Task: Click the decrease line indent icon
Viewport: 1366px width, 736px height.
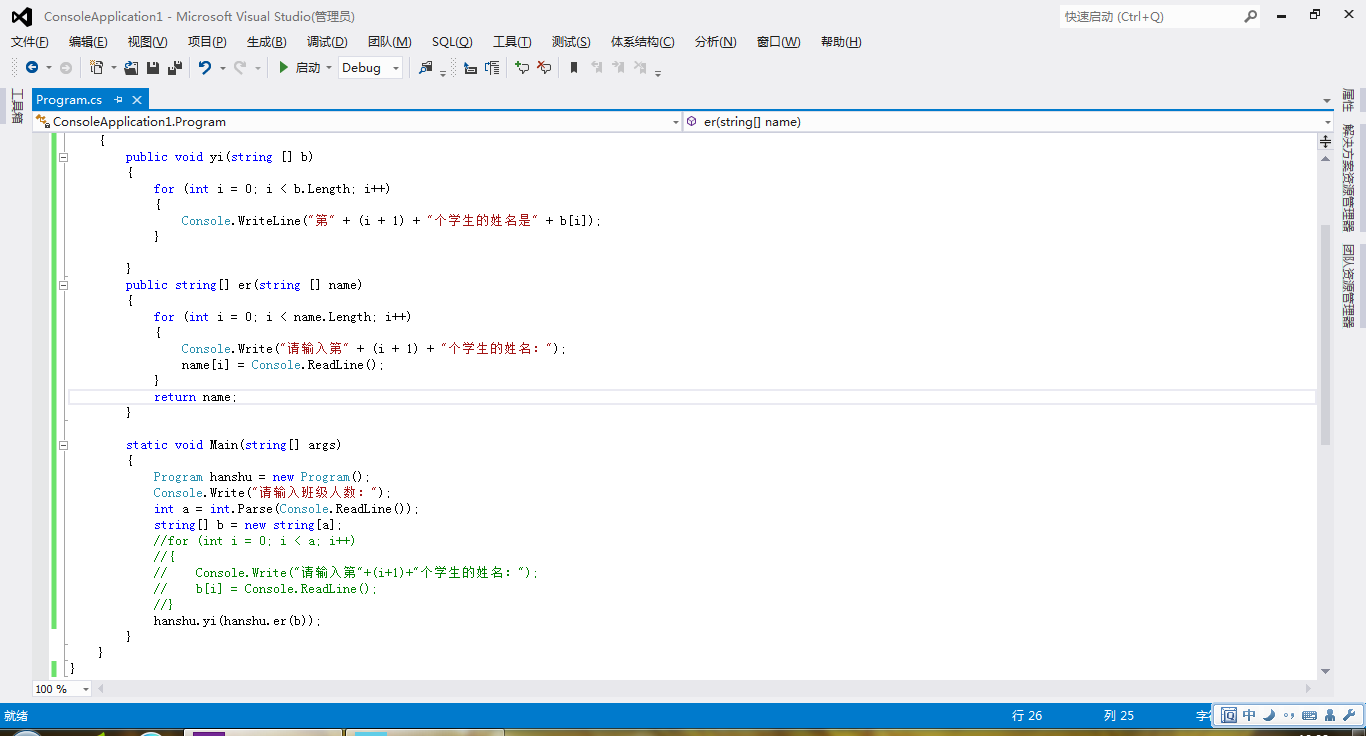Action: pos(470,68)
